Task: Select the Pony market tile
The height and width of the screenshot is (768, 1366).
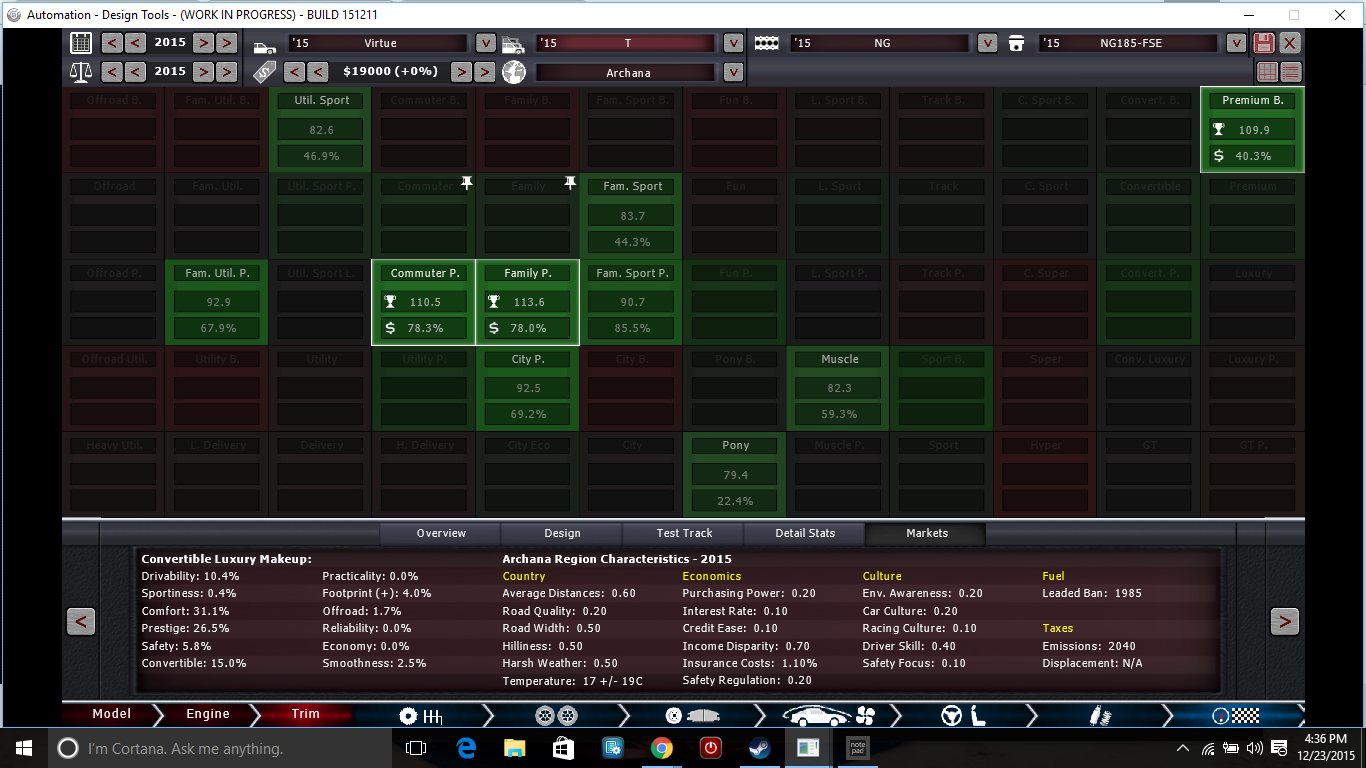Action: 736,474
